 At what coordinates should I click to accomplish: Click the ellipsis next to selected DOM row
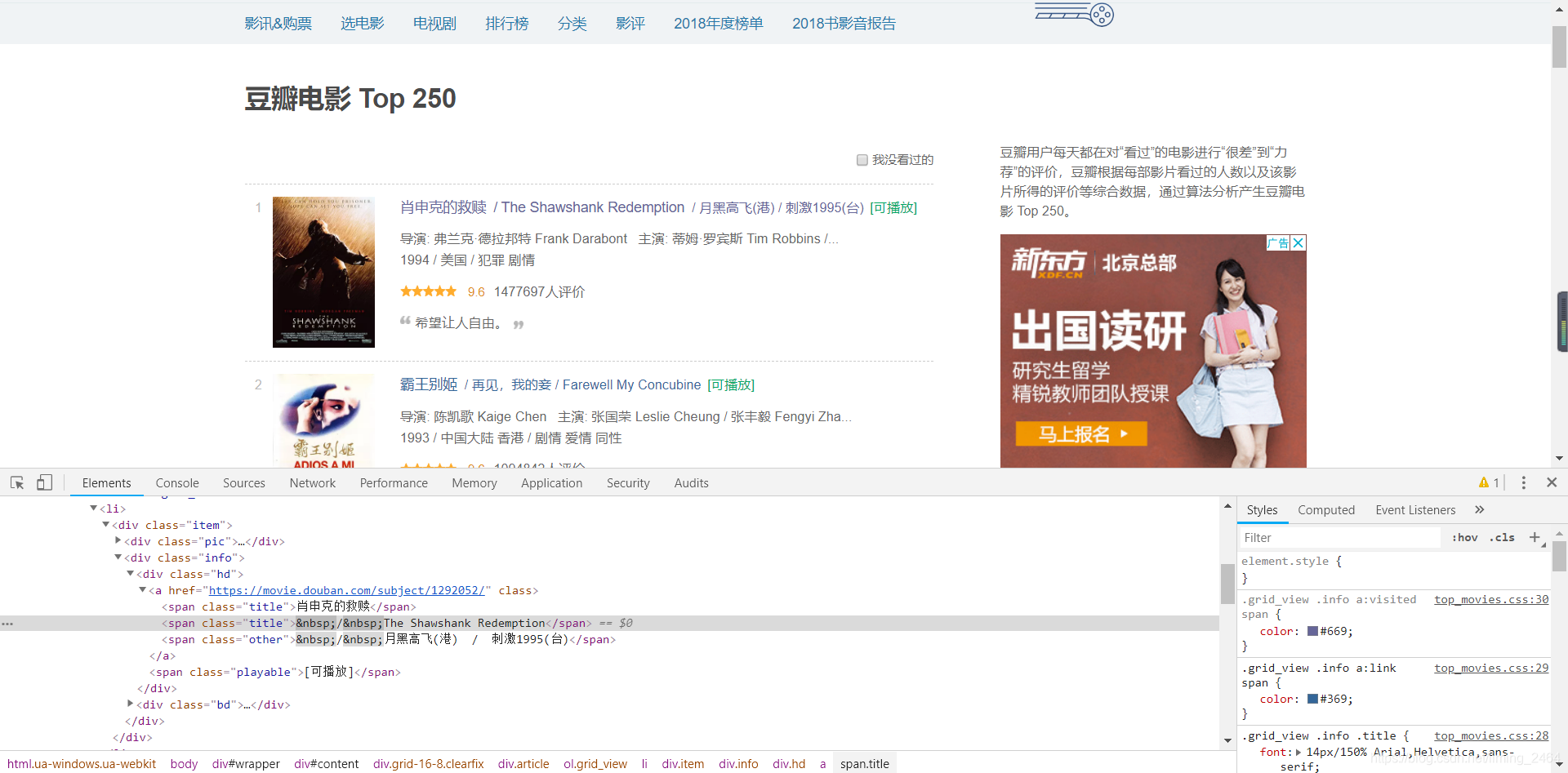coord(7,623)
